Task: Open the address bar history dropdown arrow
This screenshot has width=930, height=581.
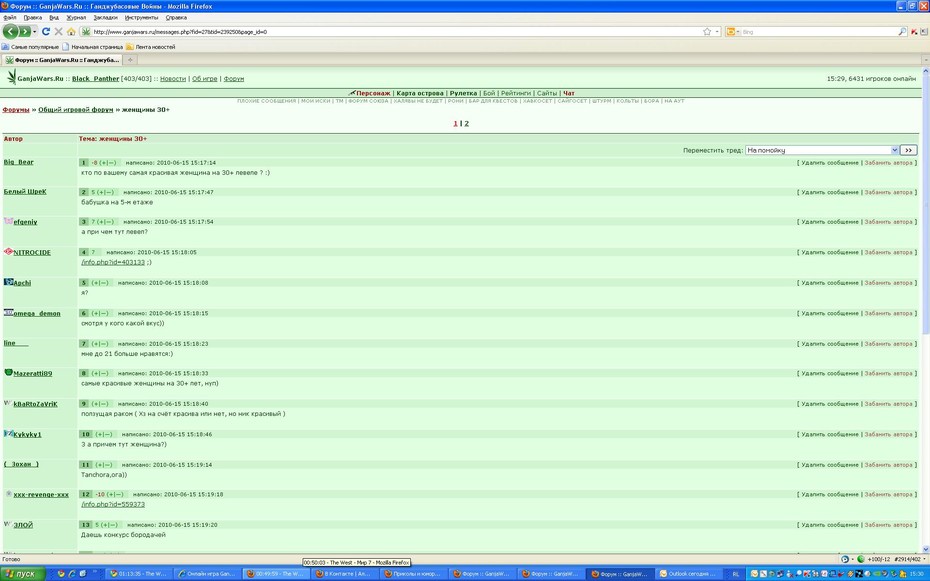Action: tap(717, 31)
